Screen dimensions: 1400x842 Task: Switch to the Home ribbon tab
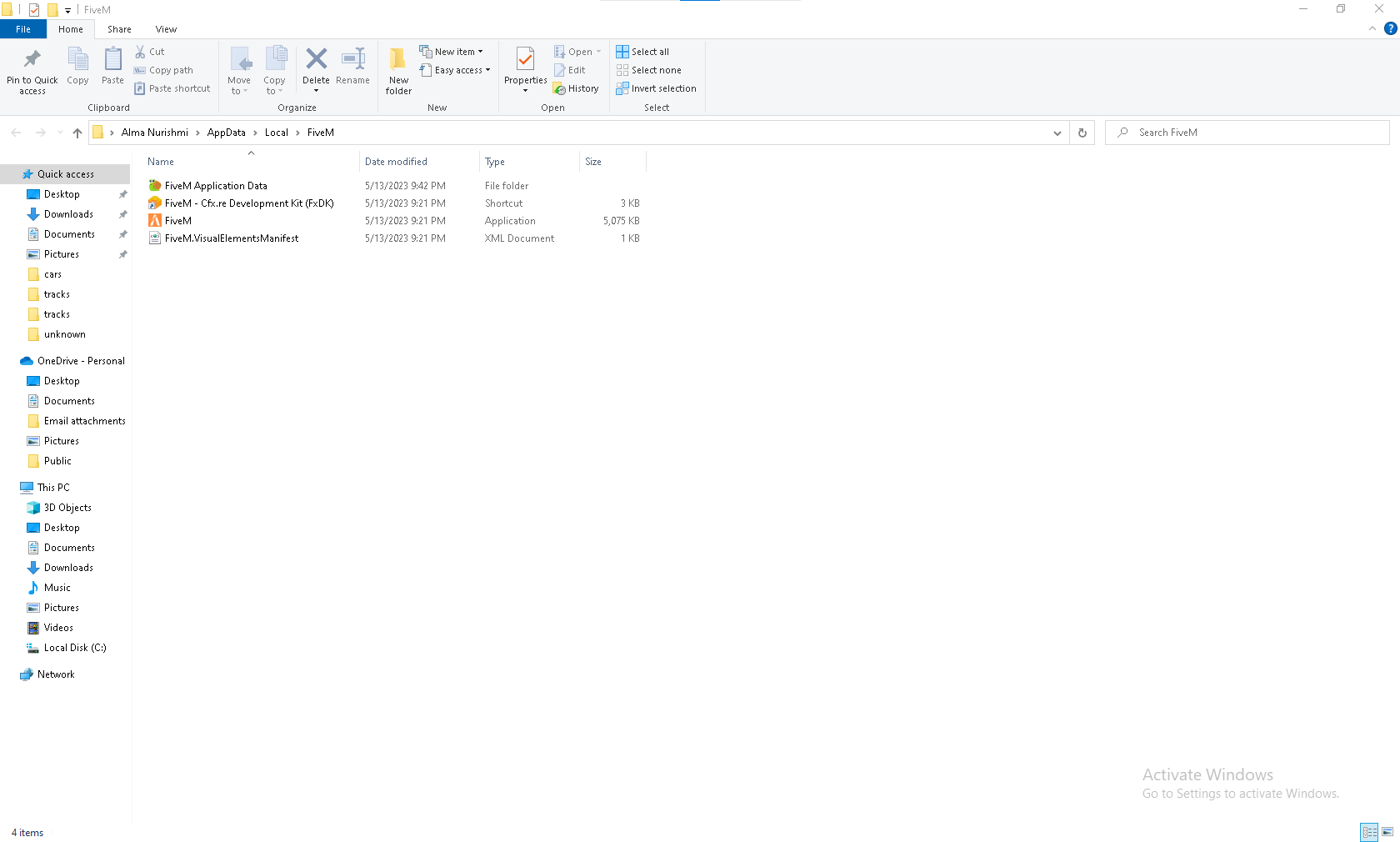[x=71, y=29]
